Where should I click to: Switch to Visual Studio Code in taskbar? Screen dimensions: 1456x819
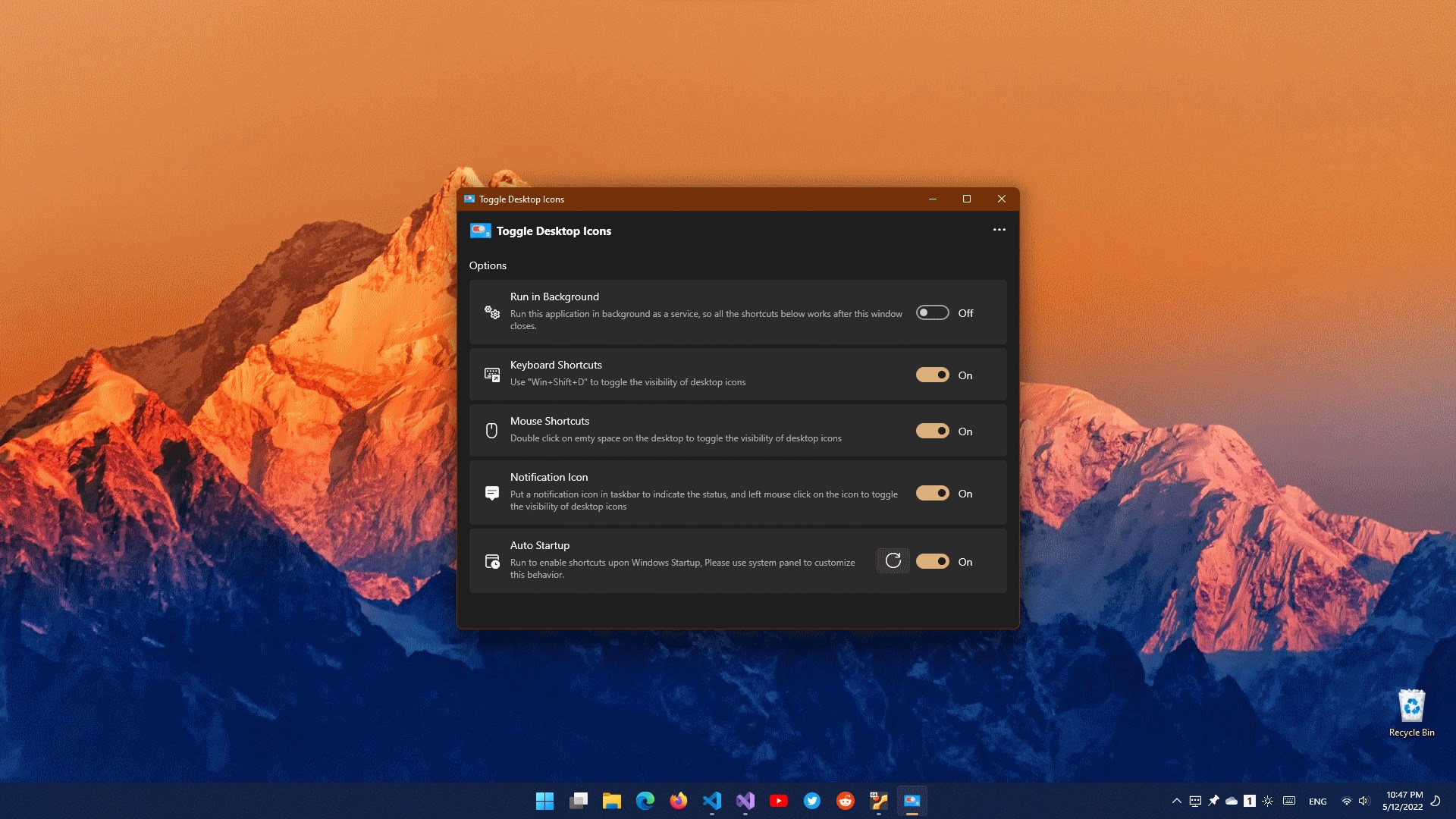[712, 801]
